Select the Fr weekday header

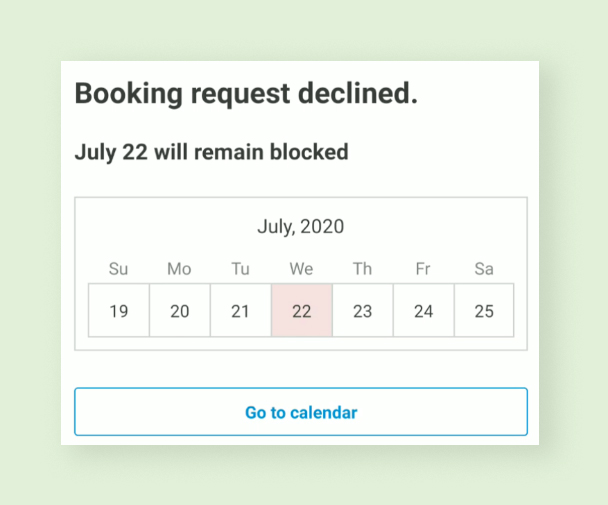coord(423,268)
